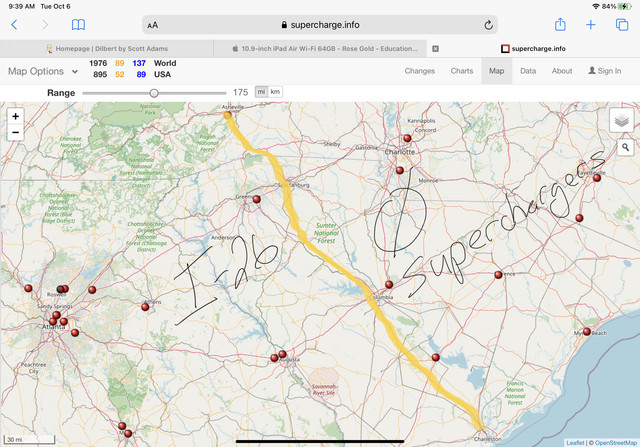The image size is (640, 447).
Task: Click the Sign In user icon
Action: (592, 71)
